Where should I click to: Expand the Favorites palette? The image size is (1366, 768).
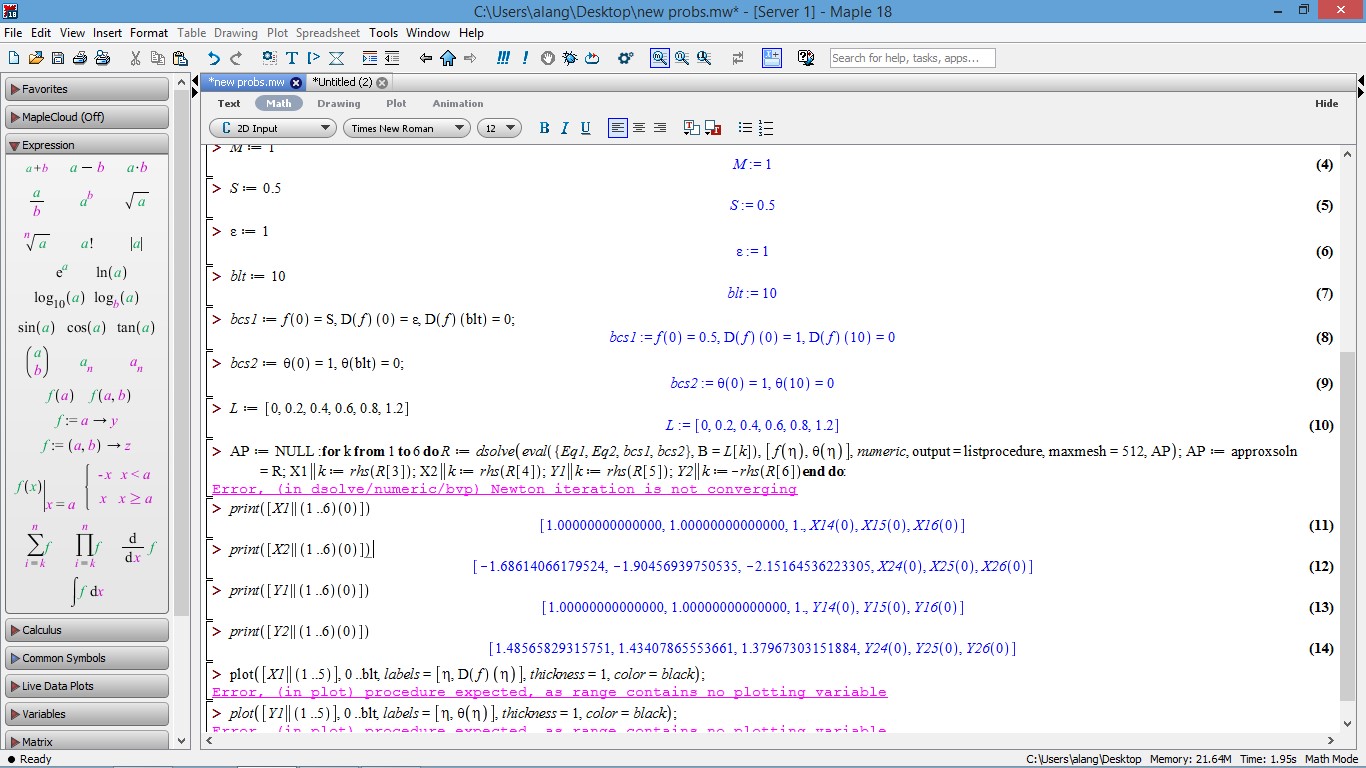(x=87, y=89)
